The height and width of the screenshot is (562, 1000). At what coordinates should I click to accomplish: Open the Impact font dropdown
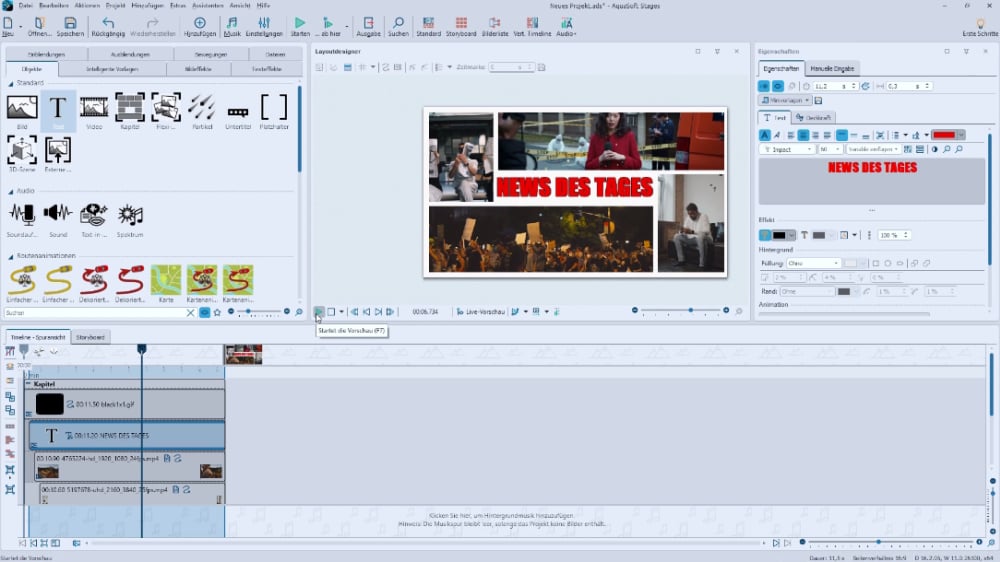pyautogui.click(x=788, y=149)
